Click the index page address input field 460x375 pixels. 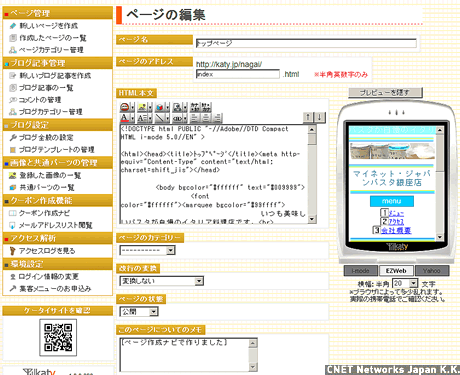(238, 74)
